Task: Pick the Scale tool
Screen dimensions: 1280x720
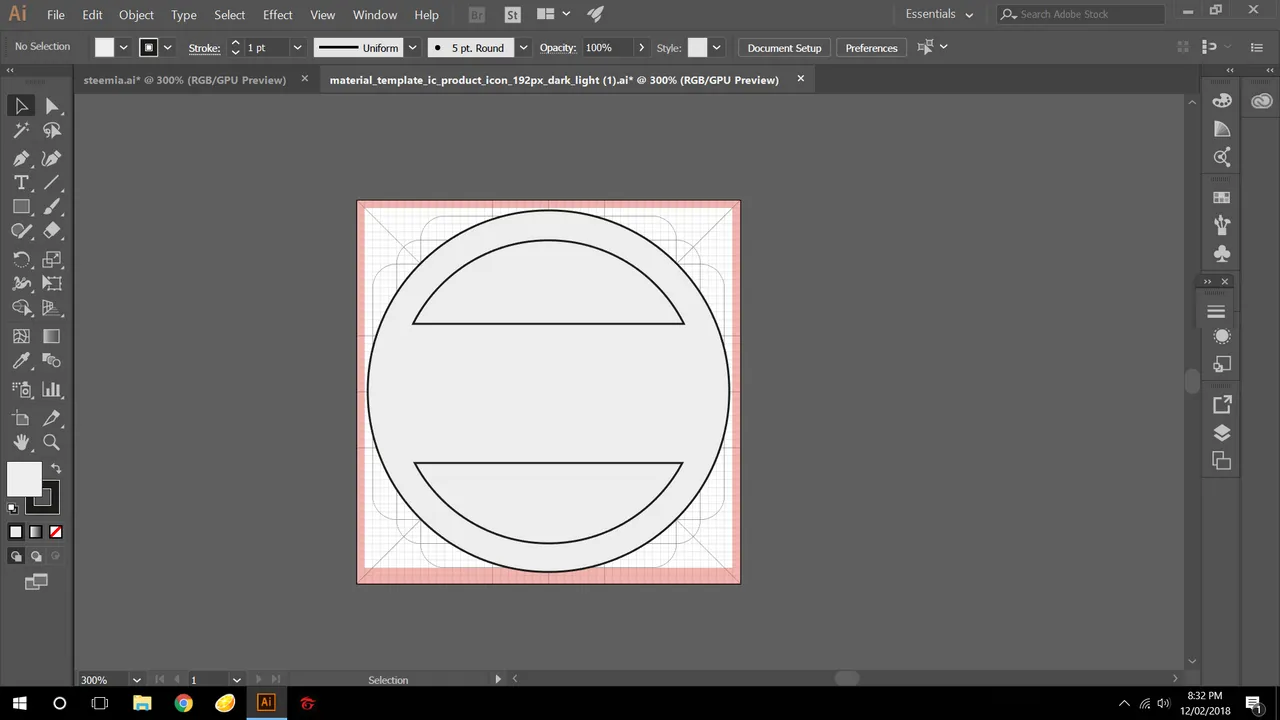Action: (x=52, y=259)
